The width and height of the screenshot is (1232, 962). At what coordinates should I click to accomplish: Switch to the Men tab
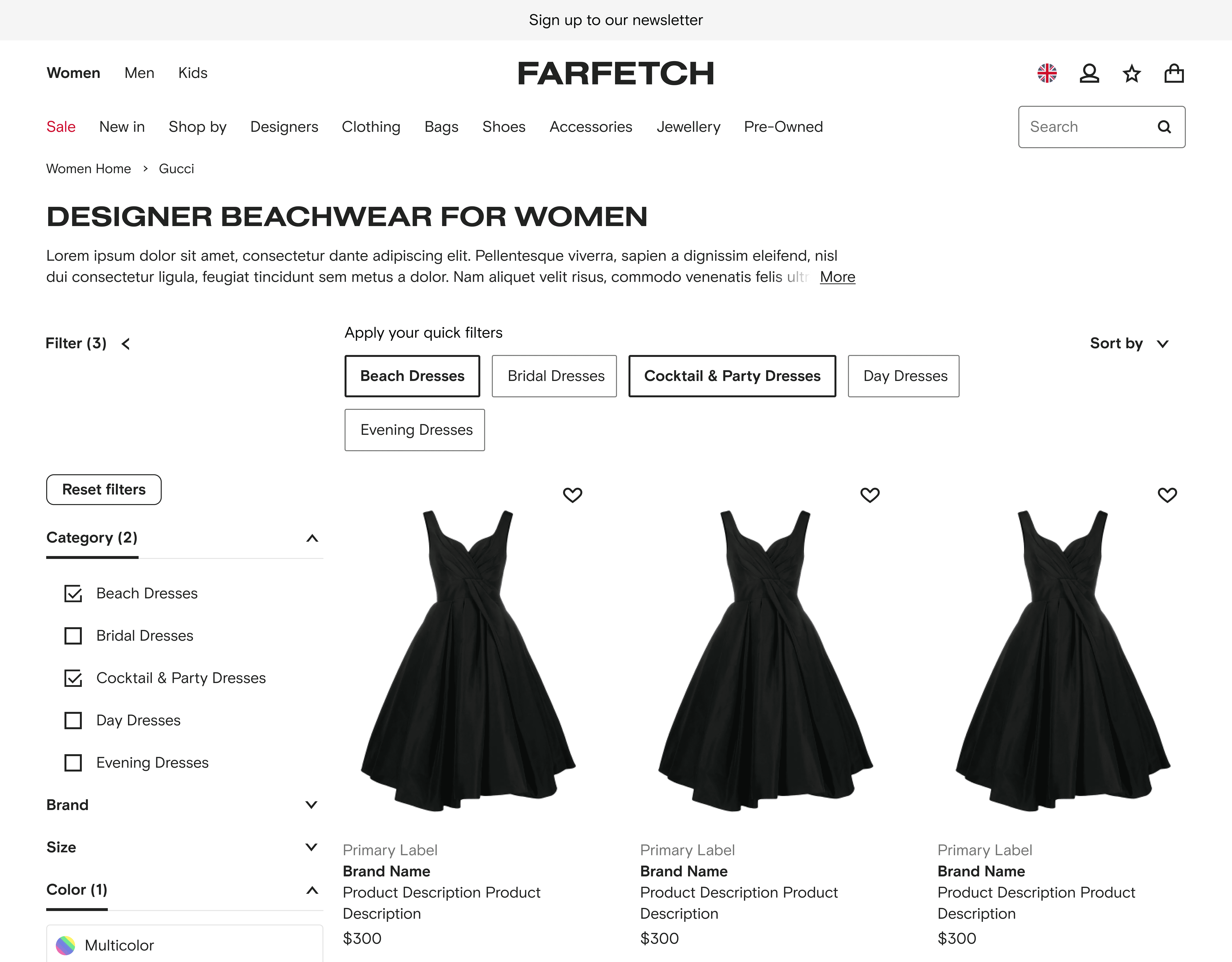139,73
